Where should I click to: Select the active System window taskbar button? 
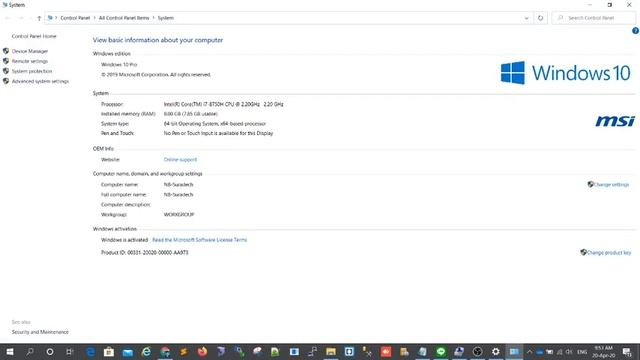(x=514, y=352)
